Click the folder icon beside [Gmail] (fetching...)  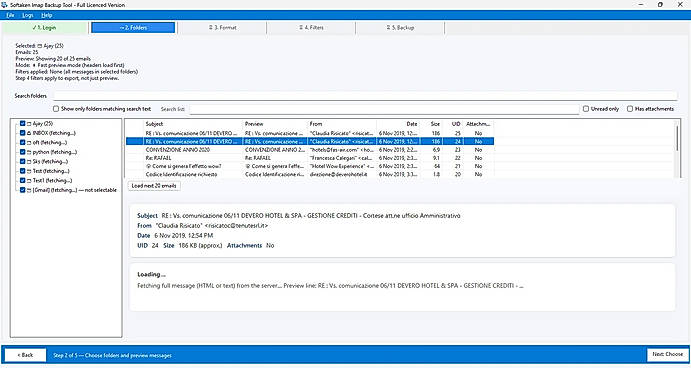click(x=29, y=190)
